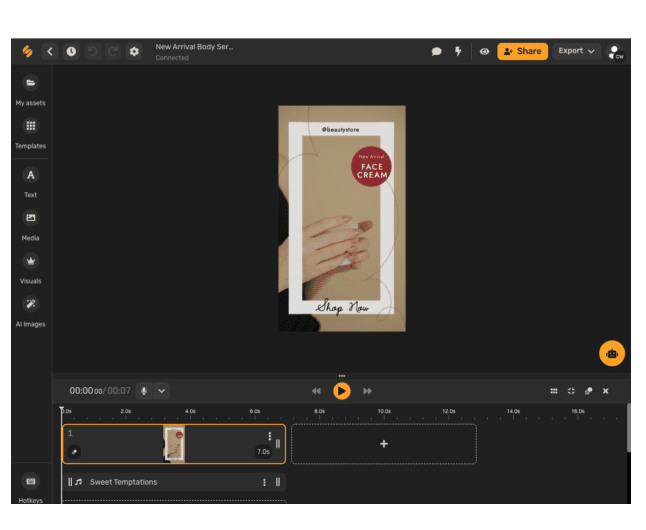
Task: Undo the last action
Action: [93, 52]
